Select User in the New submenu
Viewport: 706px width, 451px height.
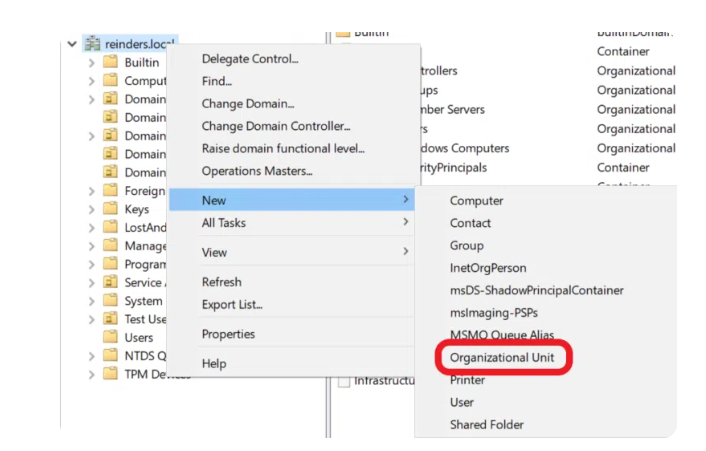[461, 402]
